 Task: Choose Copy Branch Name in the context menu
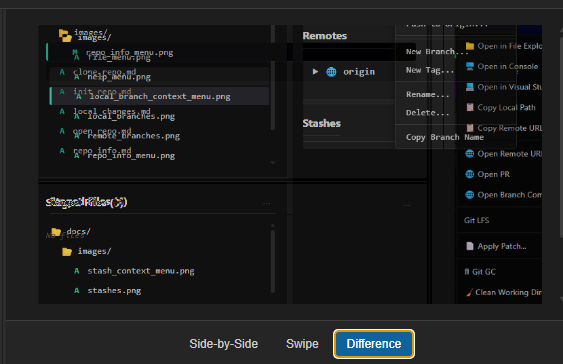tap(445, 137)
